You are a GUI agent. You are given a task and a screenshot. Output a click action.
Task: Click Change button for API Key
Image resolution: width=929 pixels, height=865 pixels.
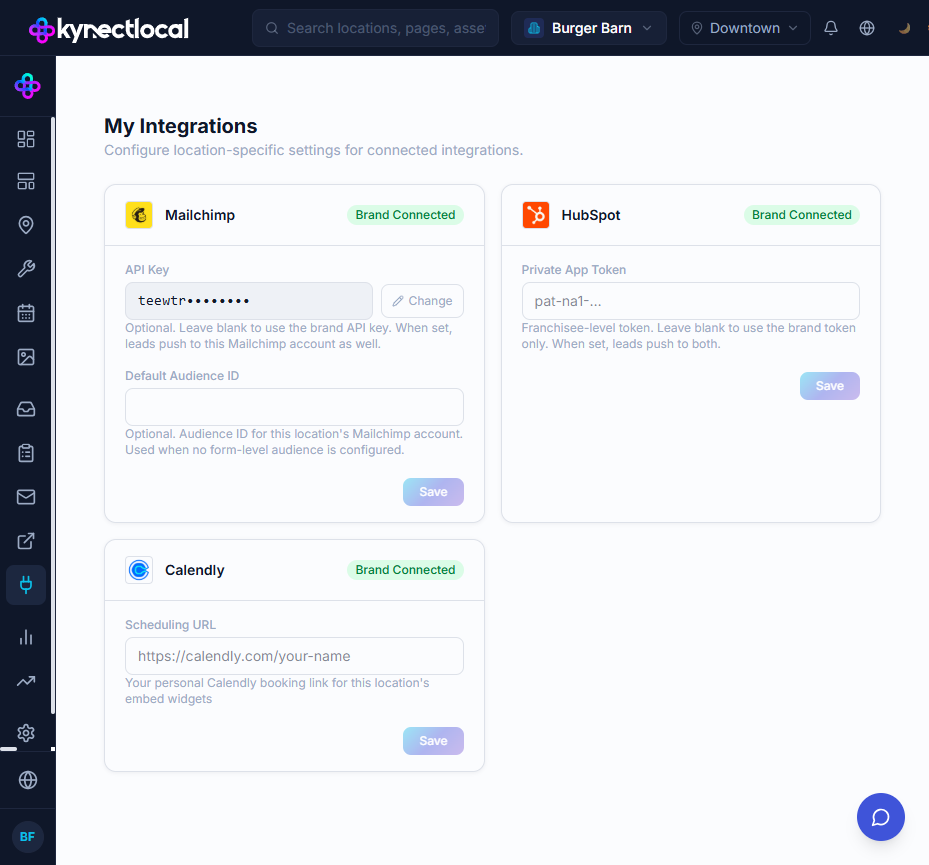422,301
